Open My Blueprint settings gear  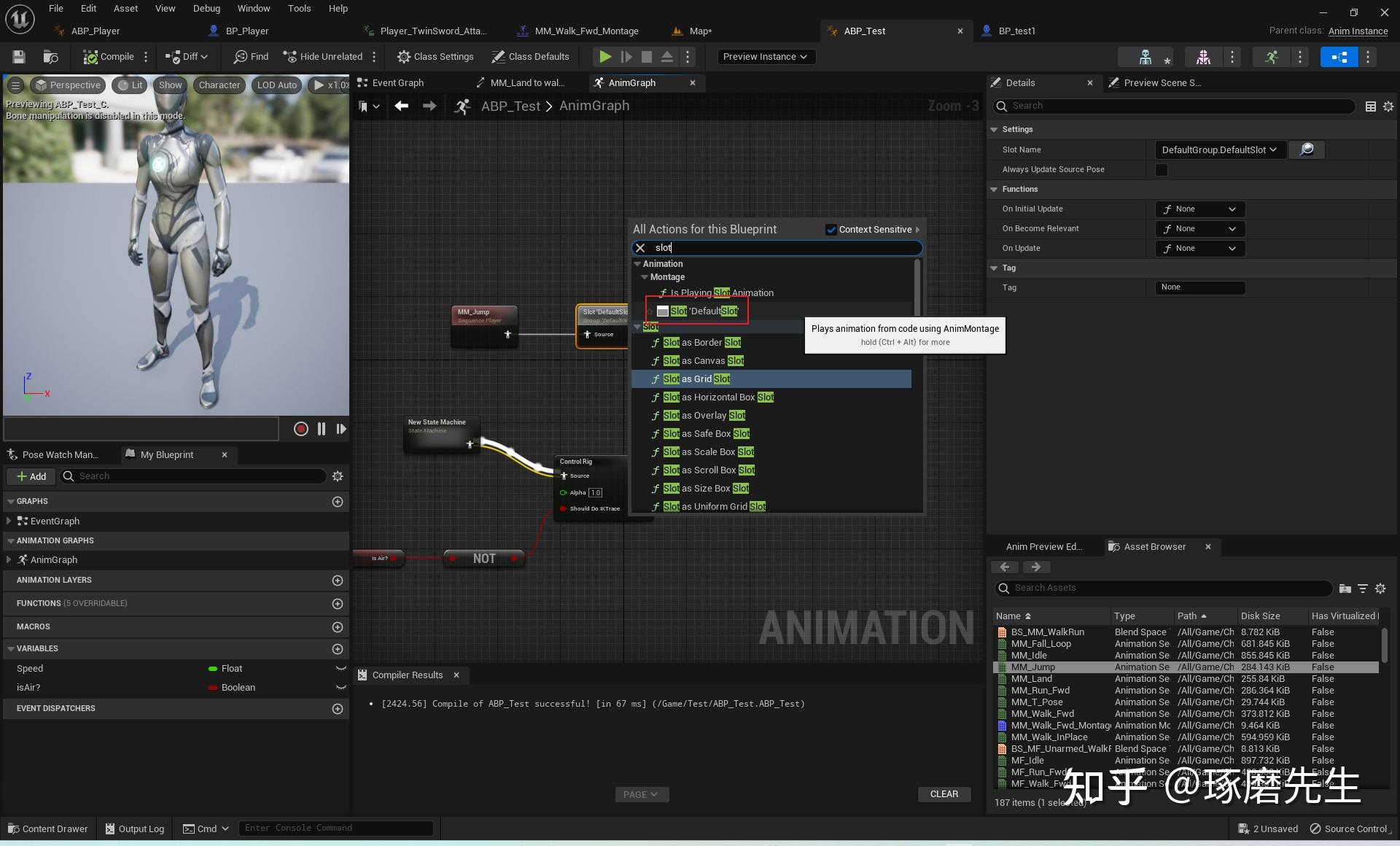337,476
